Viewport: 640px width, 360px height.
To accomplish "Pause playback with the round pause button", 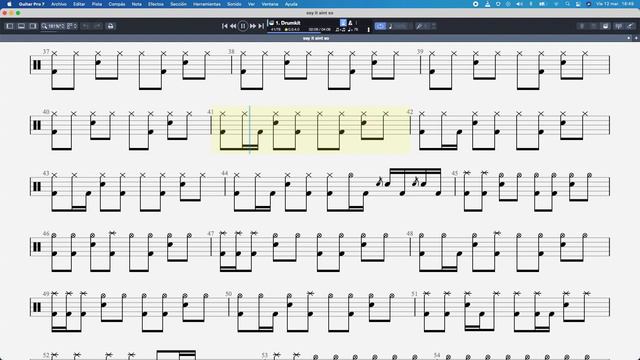I will click(x=243, y=26).
